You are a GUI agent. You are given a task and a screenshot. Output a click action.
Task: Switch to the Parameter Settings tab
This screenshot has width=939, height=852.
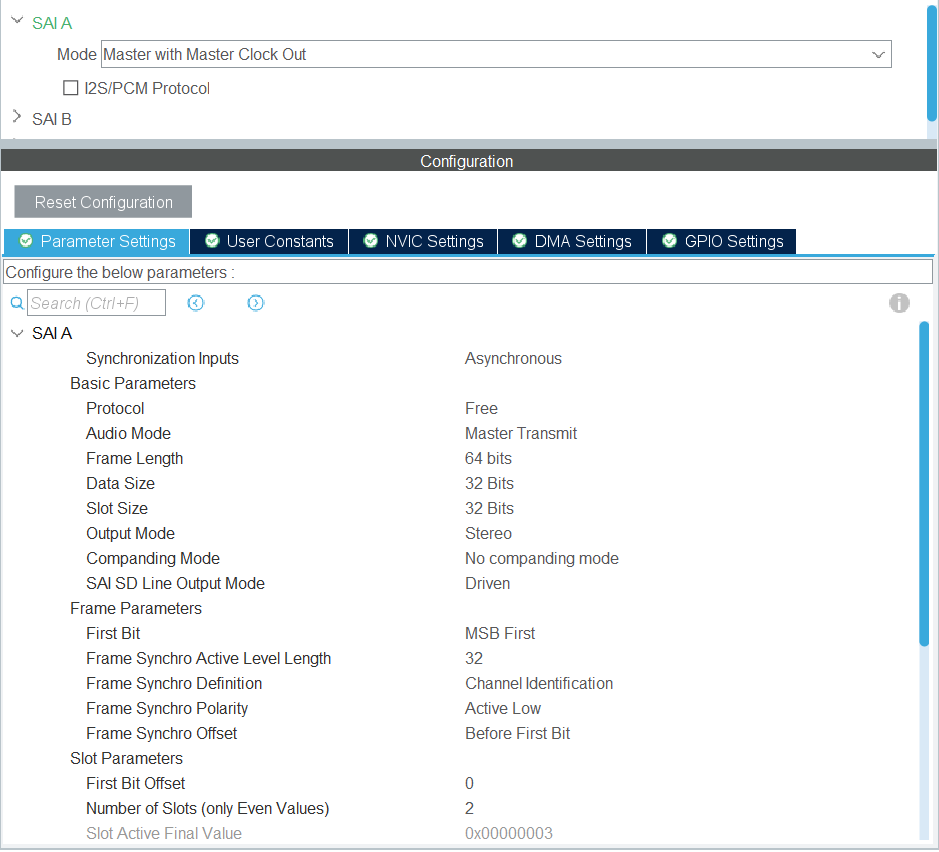coord(96,241)
